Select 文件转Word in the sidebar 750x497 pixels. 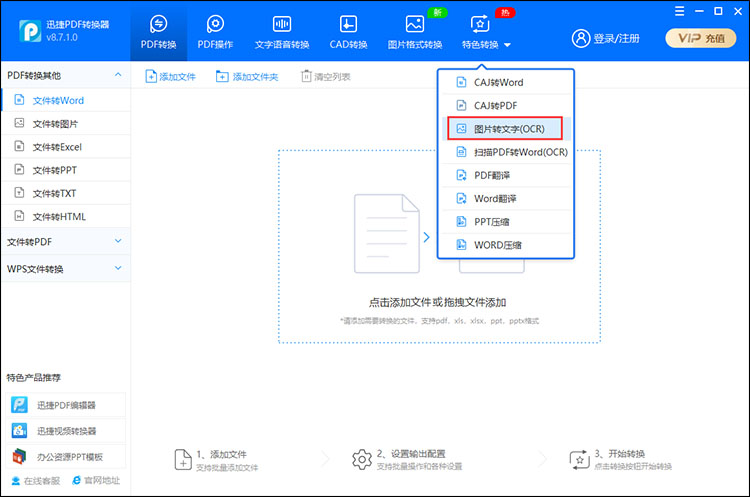tap(66, 100)
